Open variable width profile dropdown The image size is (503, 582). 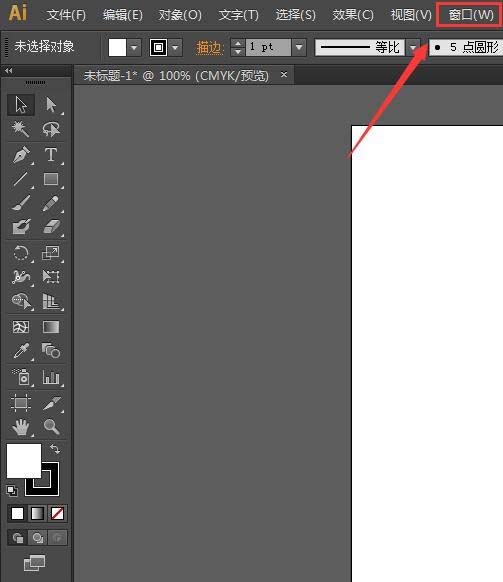(x=413, y=48)
